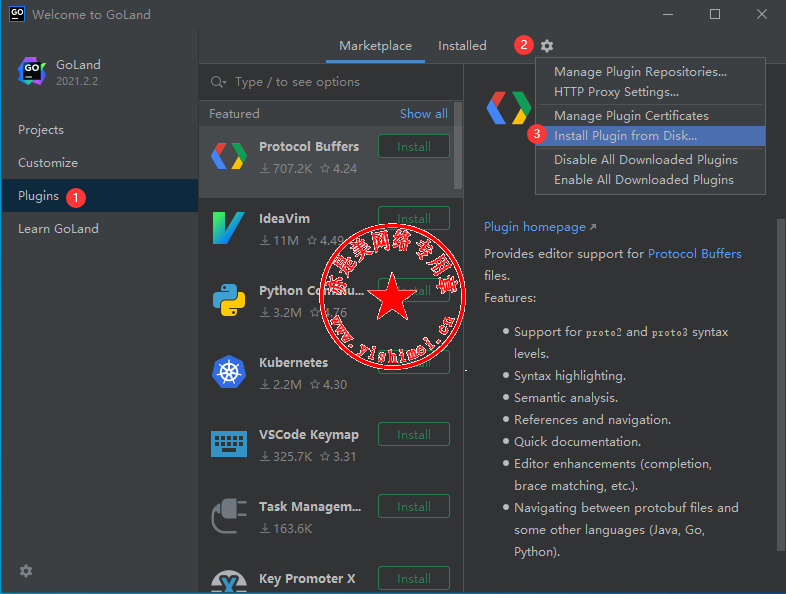
Task: Select the IdeaVim plugin icon
Action: [x=229, y=228]
